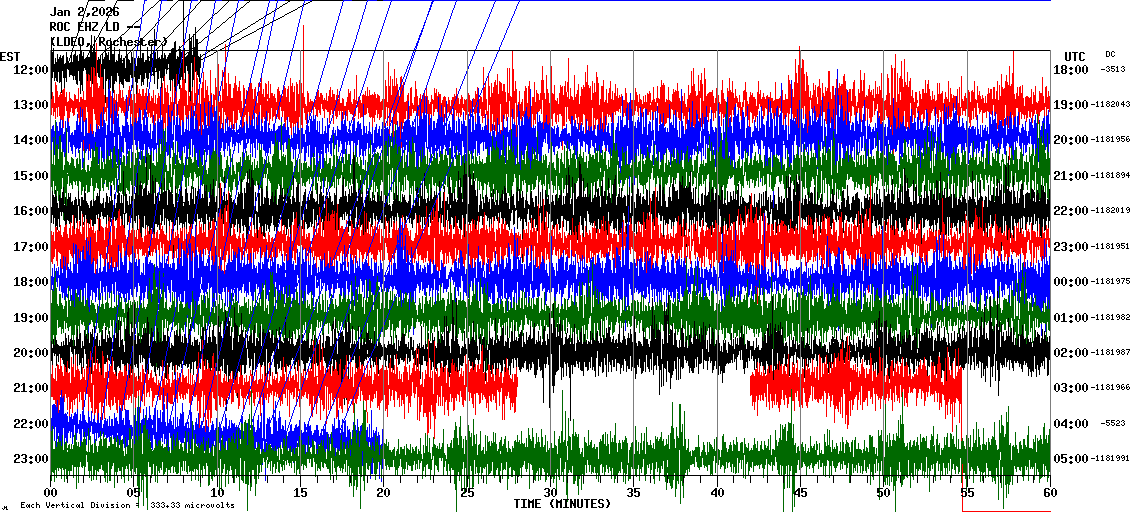Click the DC value -1182043
The image size is (1130, 519).
click(1110, 105)
